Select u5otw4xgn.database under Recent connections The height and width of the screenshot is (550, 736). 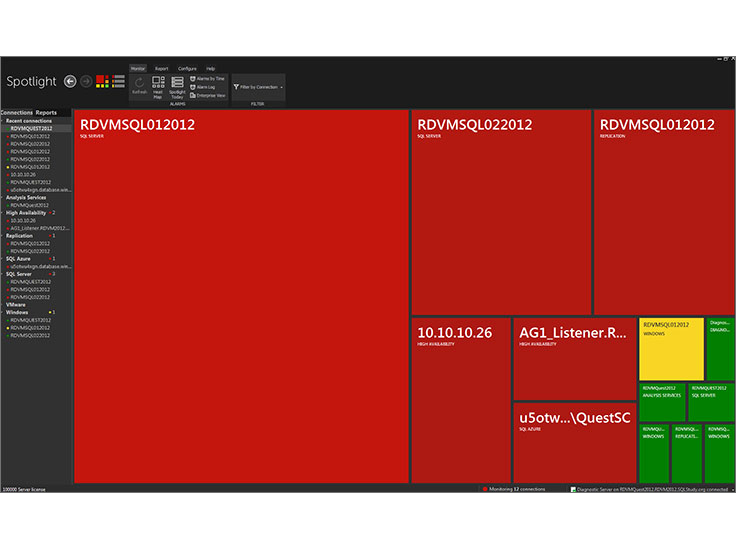[40, 190]
